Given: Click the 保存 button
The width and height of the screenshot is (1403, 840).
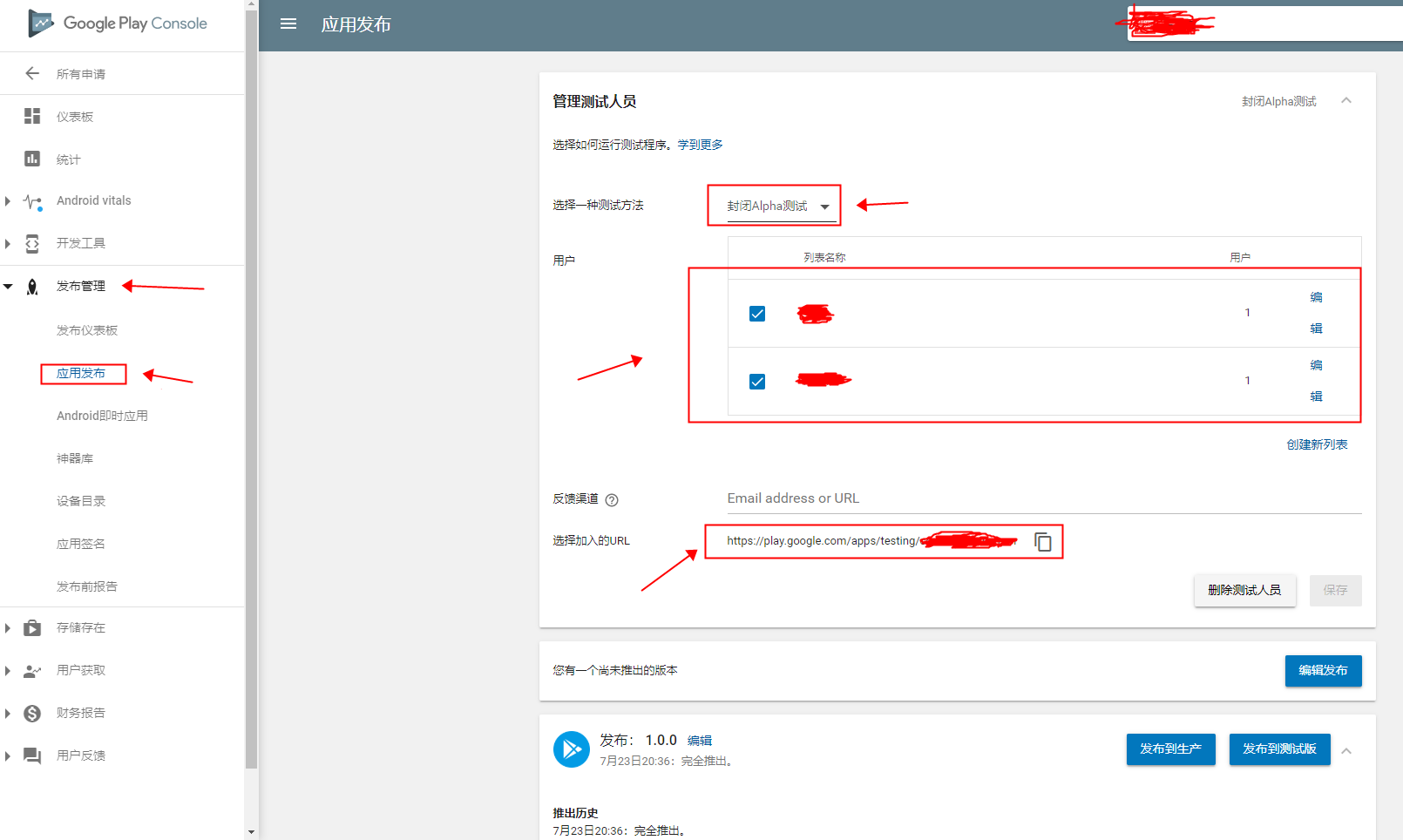Looking at the screenshot, I should (1335, 591).
